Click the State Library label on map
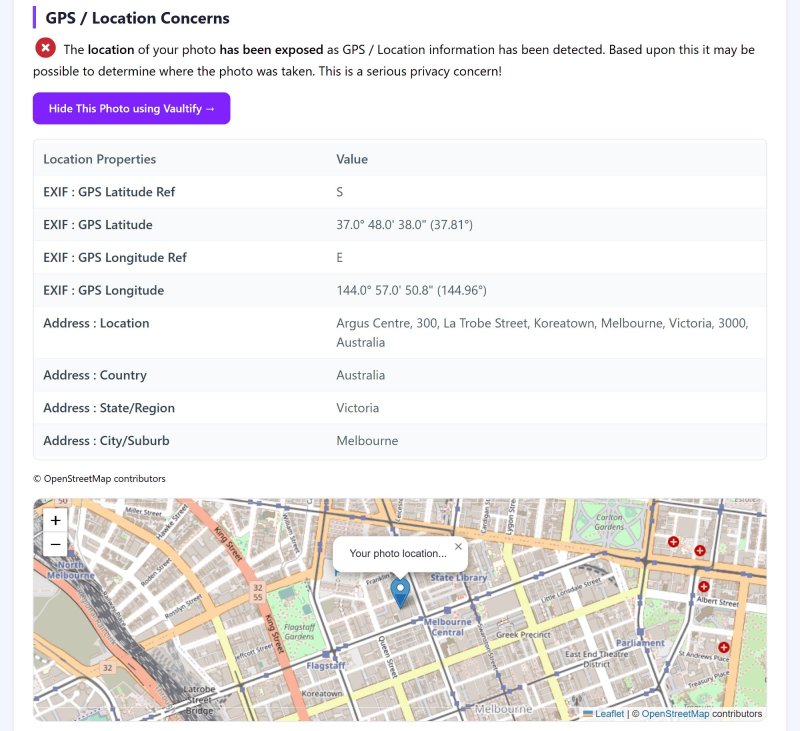This screenshot has width=800, height=731. (x=459, y=577)
